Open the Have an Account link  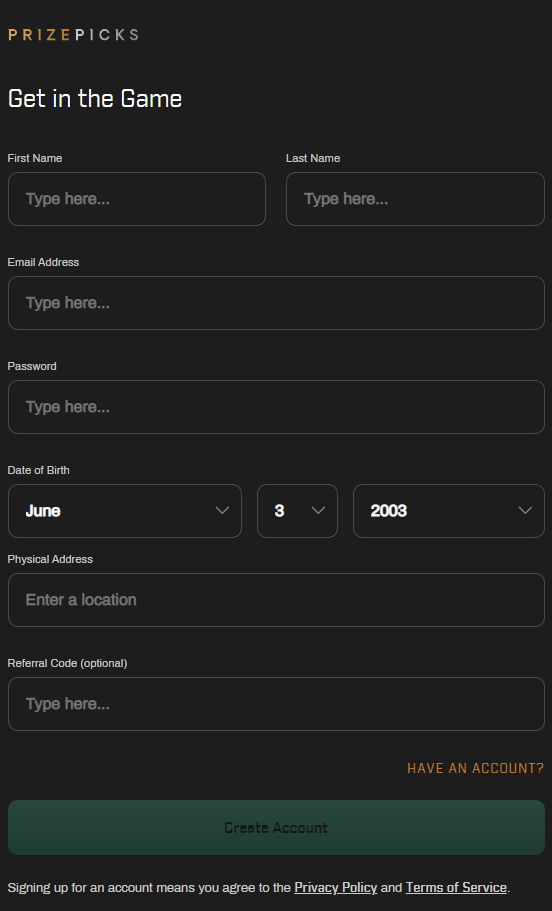pos(475,768)
